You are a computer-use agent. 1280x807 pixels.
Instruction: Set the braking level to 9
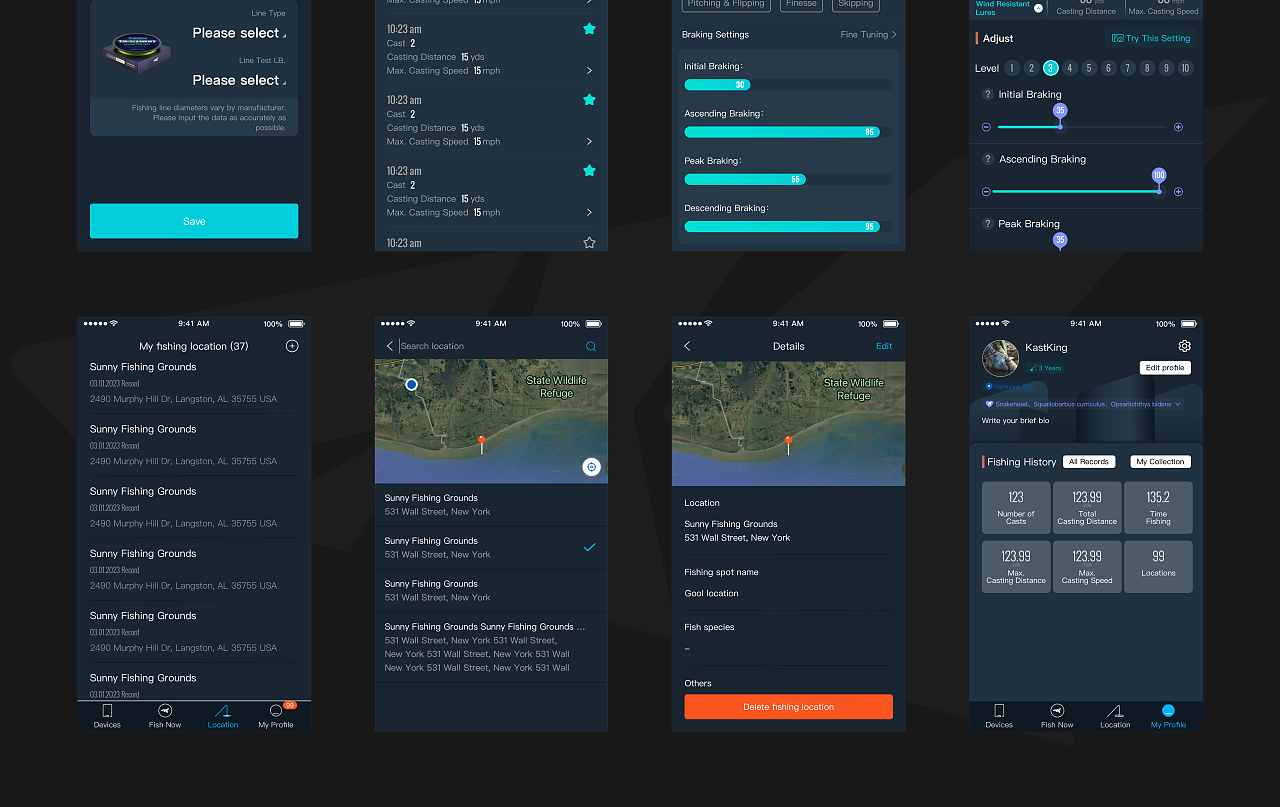1166,68
